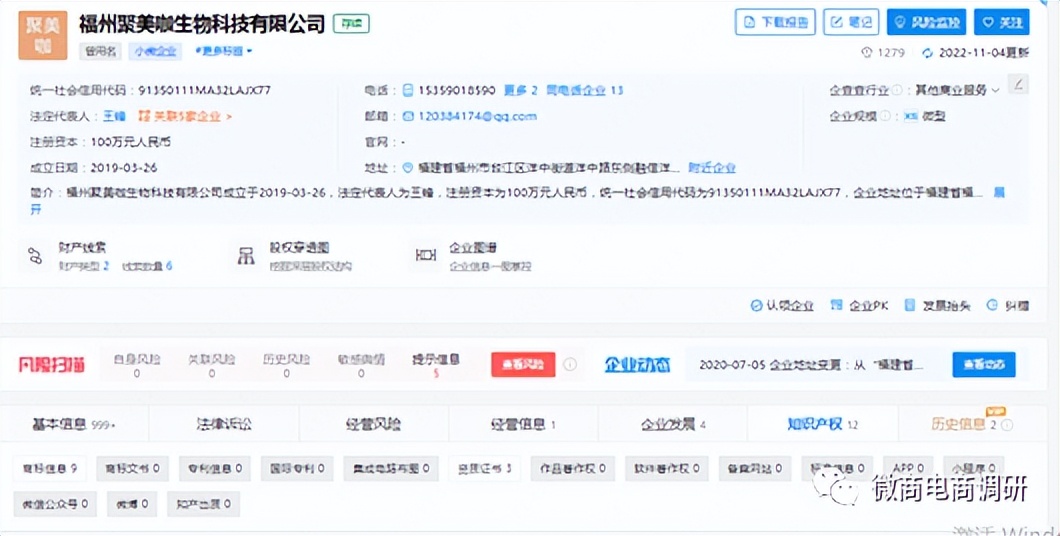Click the view count icon beside 1279
Screen dimensions: 1060x536
point(867,53)
